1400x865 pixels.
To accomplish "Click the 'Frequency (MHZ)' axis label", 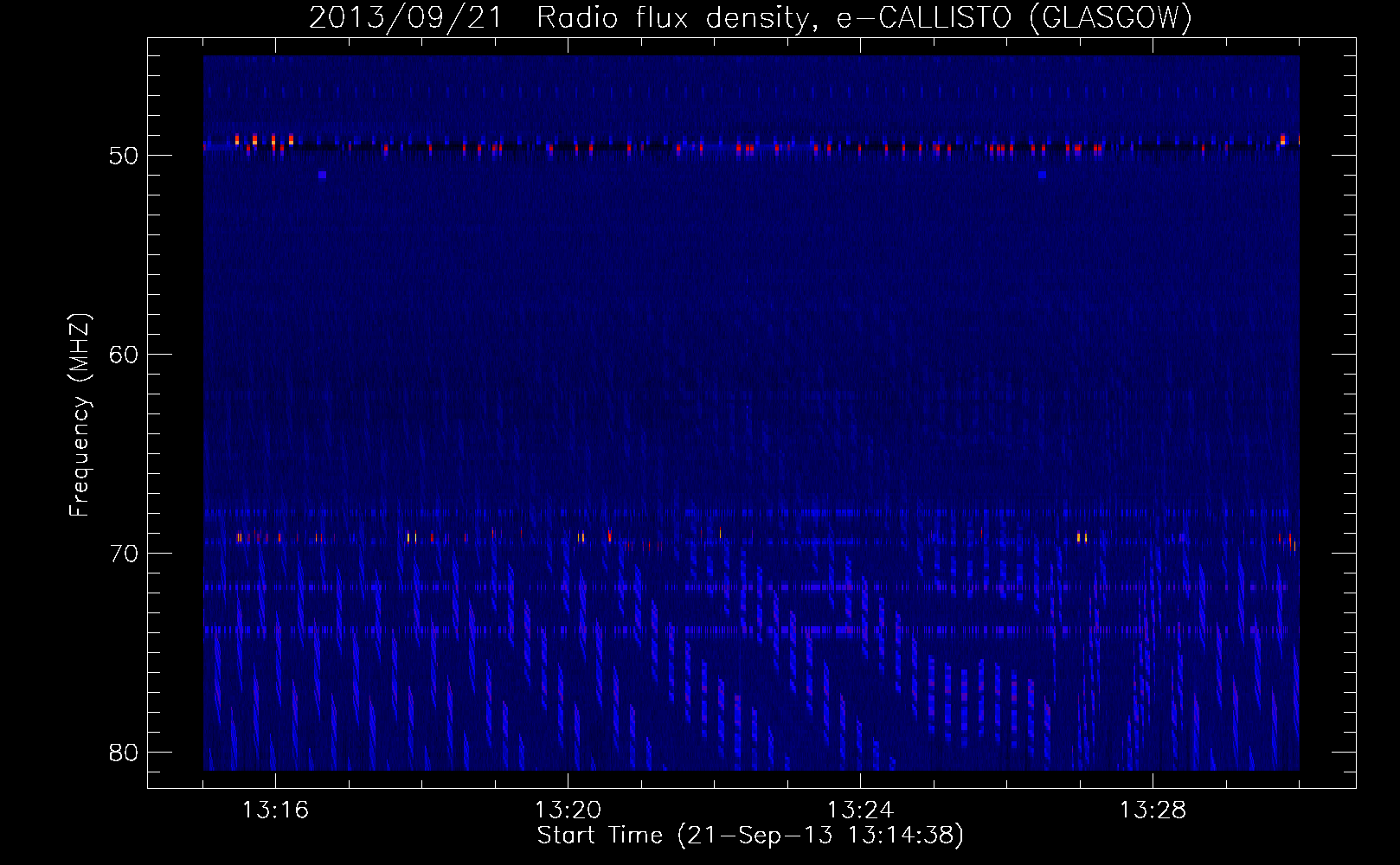I will (80, 414).
